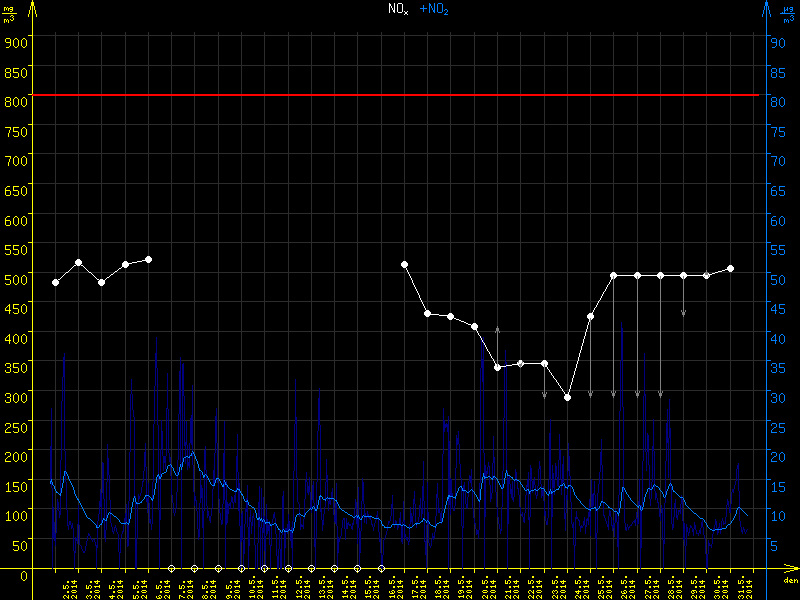The width and height of the screenshot is (800, 600).
Task: Click the blue +NO2 legend label
Action: pos(434,9)
